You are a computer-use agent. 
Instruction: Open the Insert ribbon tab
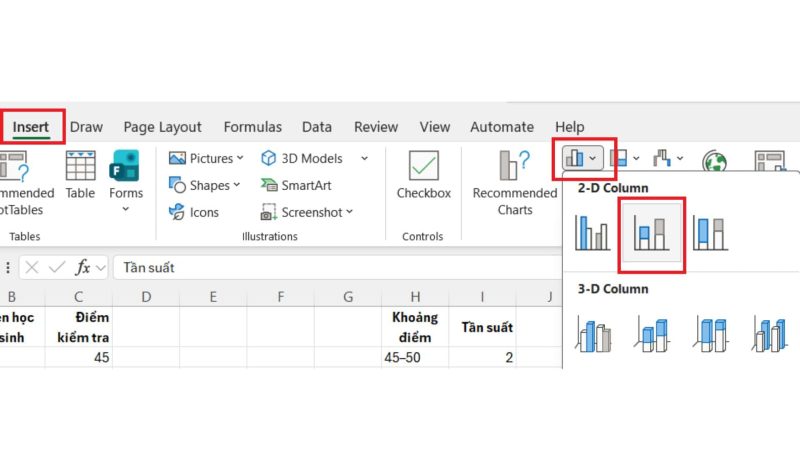[x=31, y=127]
